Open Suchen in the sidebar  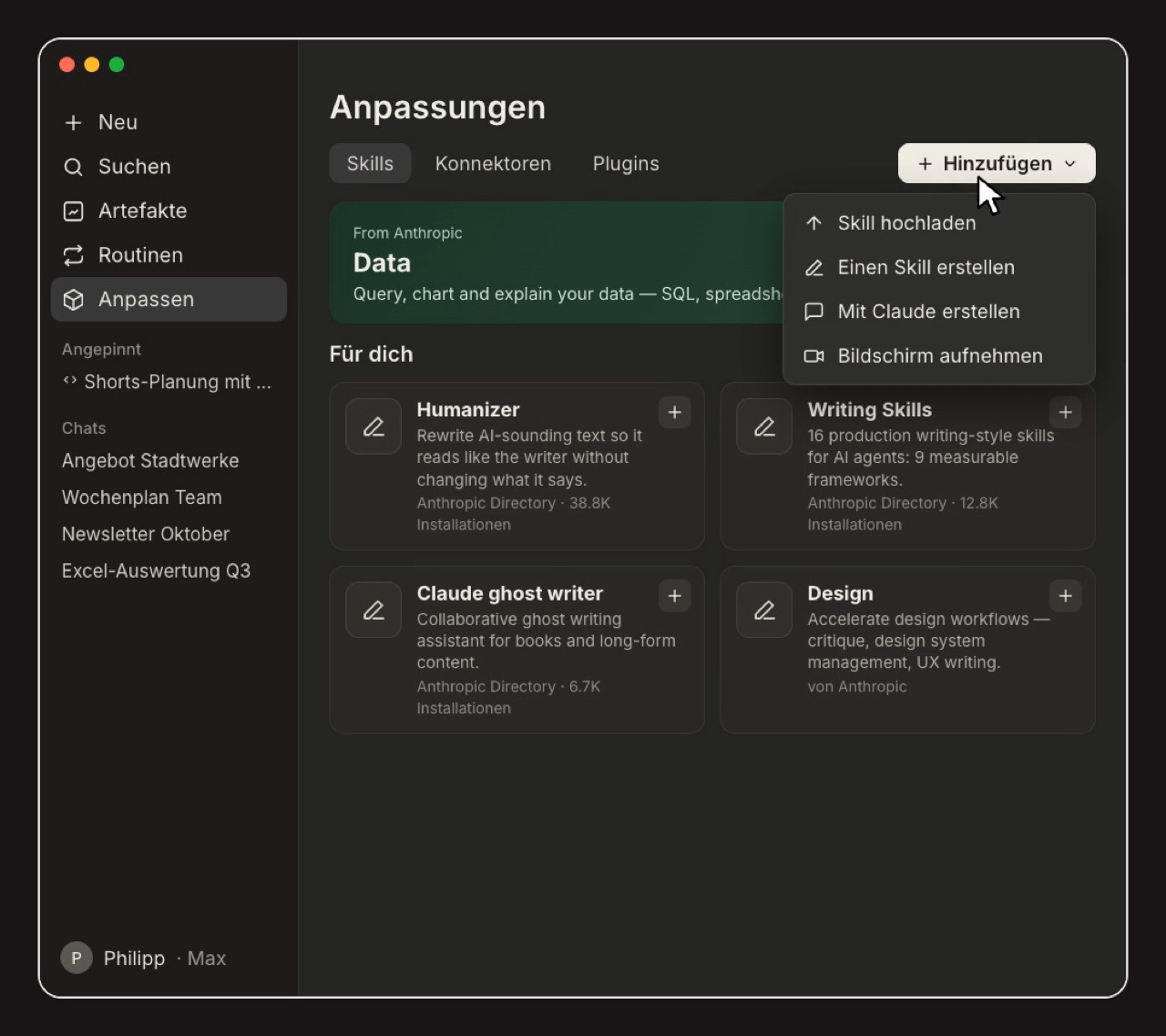click(x=169, y=167)
